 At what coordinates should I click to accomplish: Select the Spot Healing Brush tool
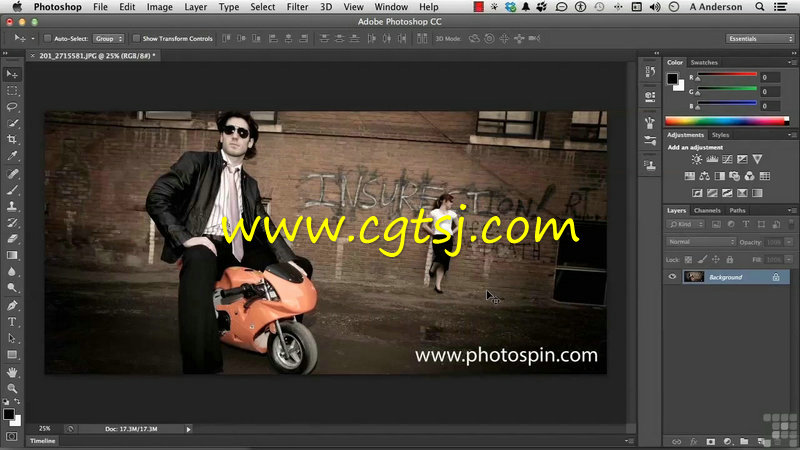12,173
